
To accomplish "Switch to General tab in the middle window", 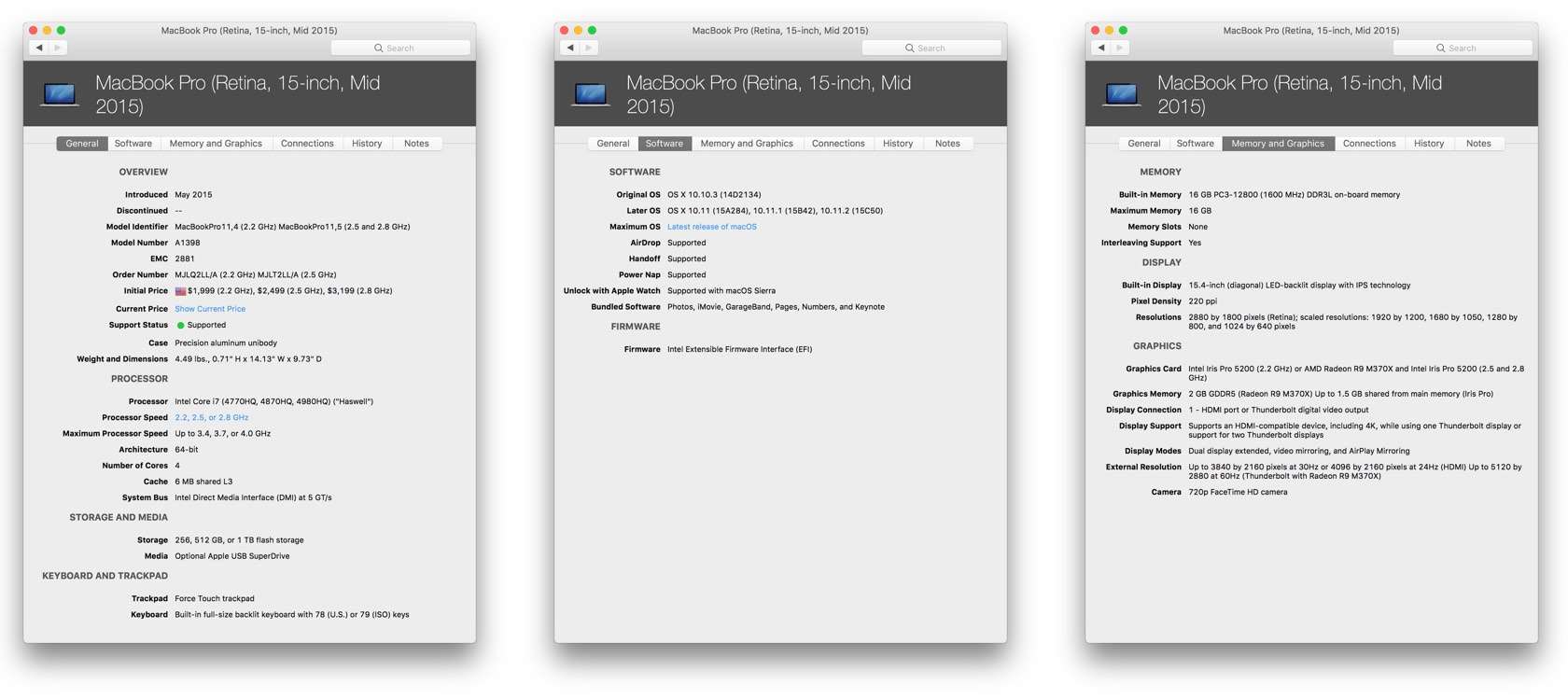I will tap(613, 144).
